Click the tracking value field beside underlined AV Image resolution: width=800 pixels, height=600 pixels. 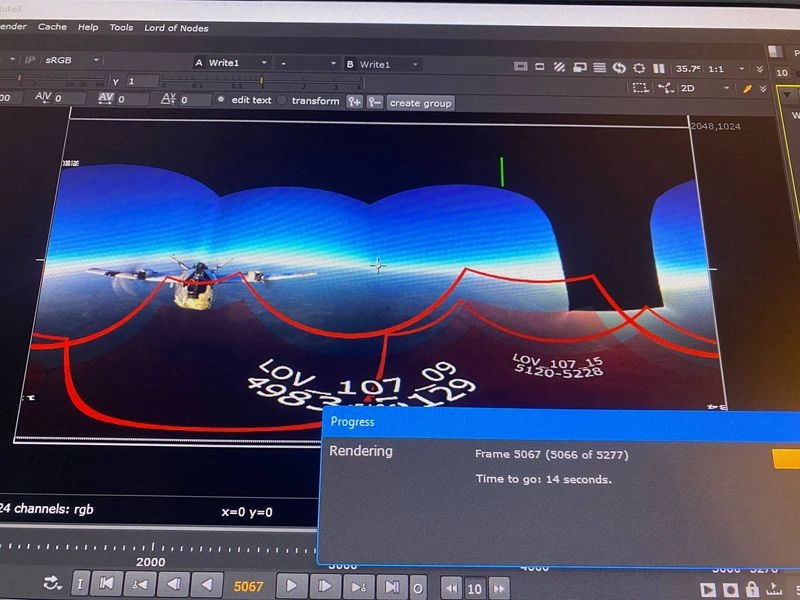coord(133,99)
